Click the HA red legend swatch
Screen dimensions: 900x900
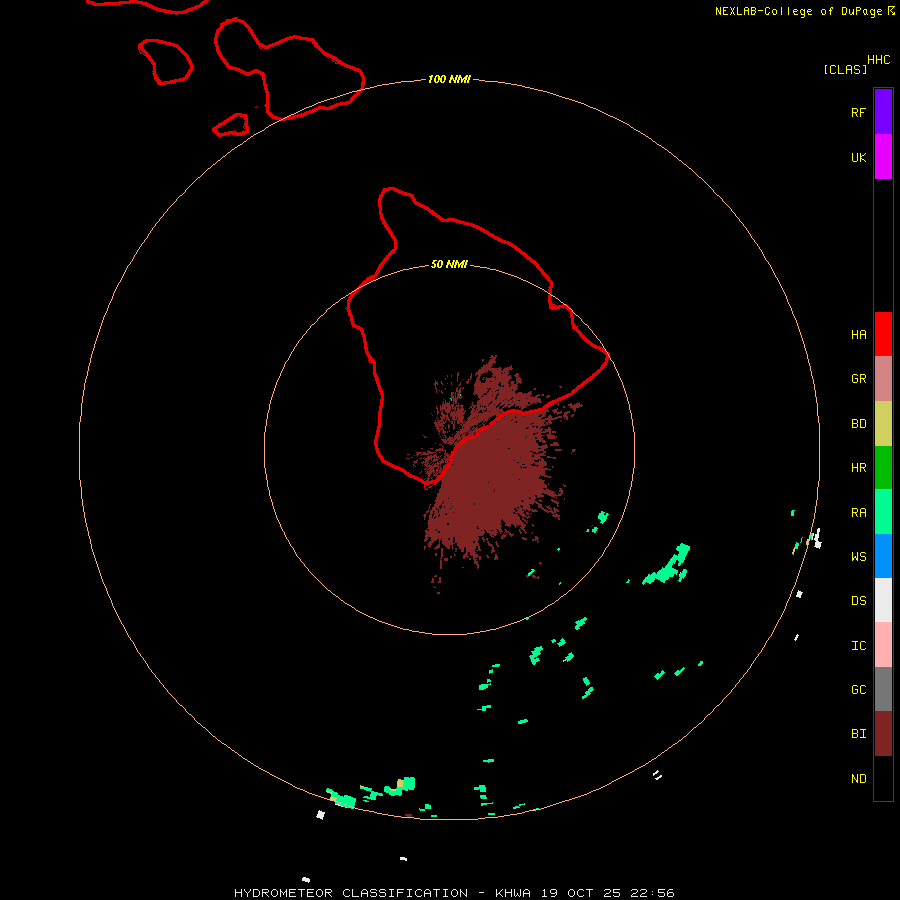tap(883, 334)
